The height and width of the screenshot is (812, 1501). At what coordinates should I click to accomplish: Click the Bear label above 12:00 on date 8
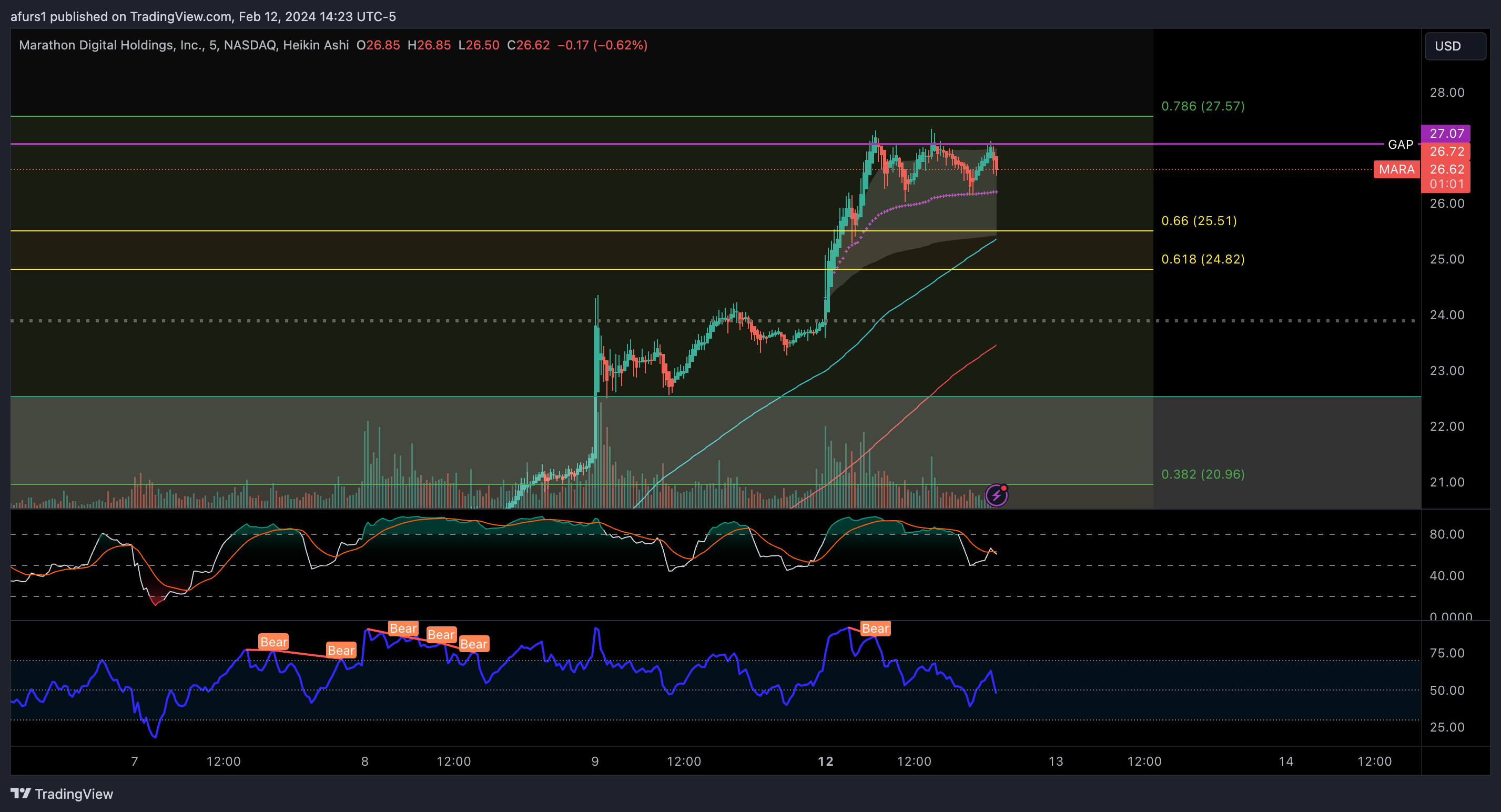pos(441,635)
